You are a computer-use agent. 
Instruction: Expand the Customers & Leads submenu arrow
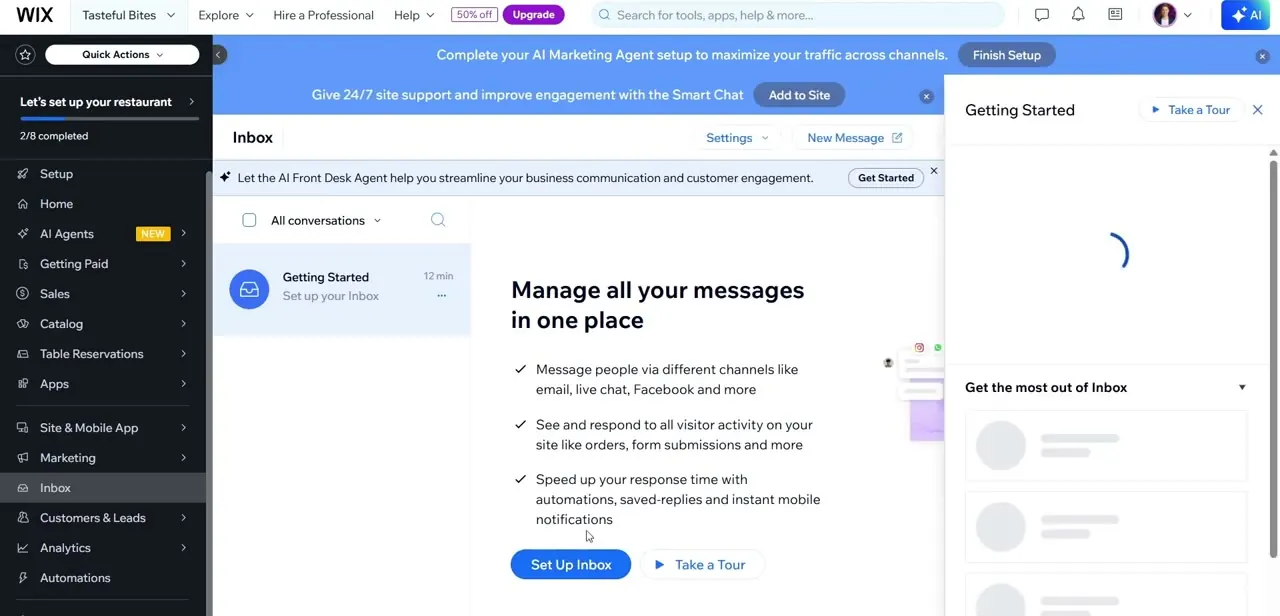point(184,518)
